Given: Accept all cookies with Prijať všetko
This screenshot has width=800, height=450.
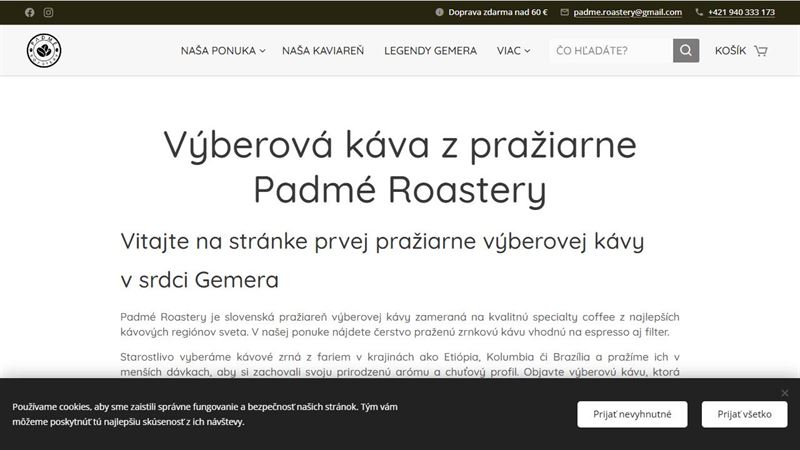Looking at the screenshot, I should (744, 414).
